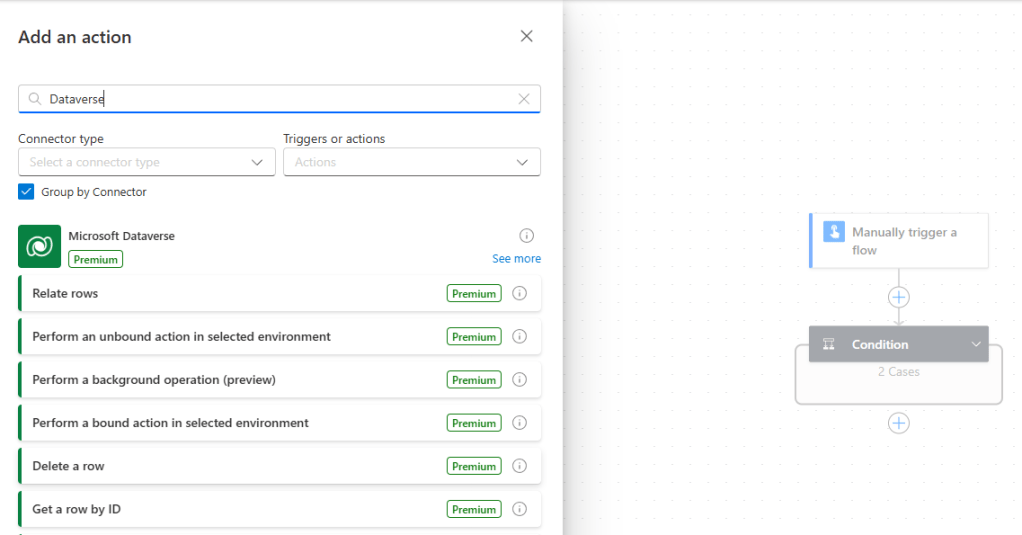The image size is (1022, 535).
Task: Click info icon for Relate rows
Action: coord(519,294)
